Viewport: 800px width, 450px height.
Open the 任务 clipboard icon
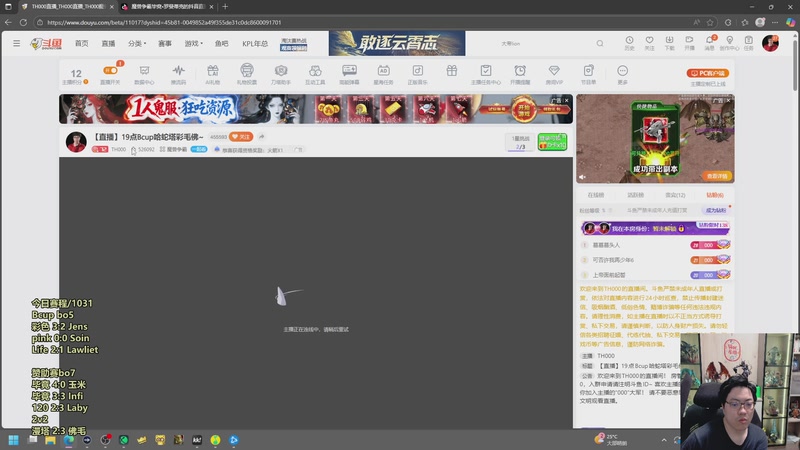(748, 43)
